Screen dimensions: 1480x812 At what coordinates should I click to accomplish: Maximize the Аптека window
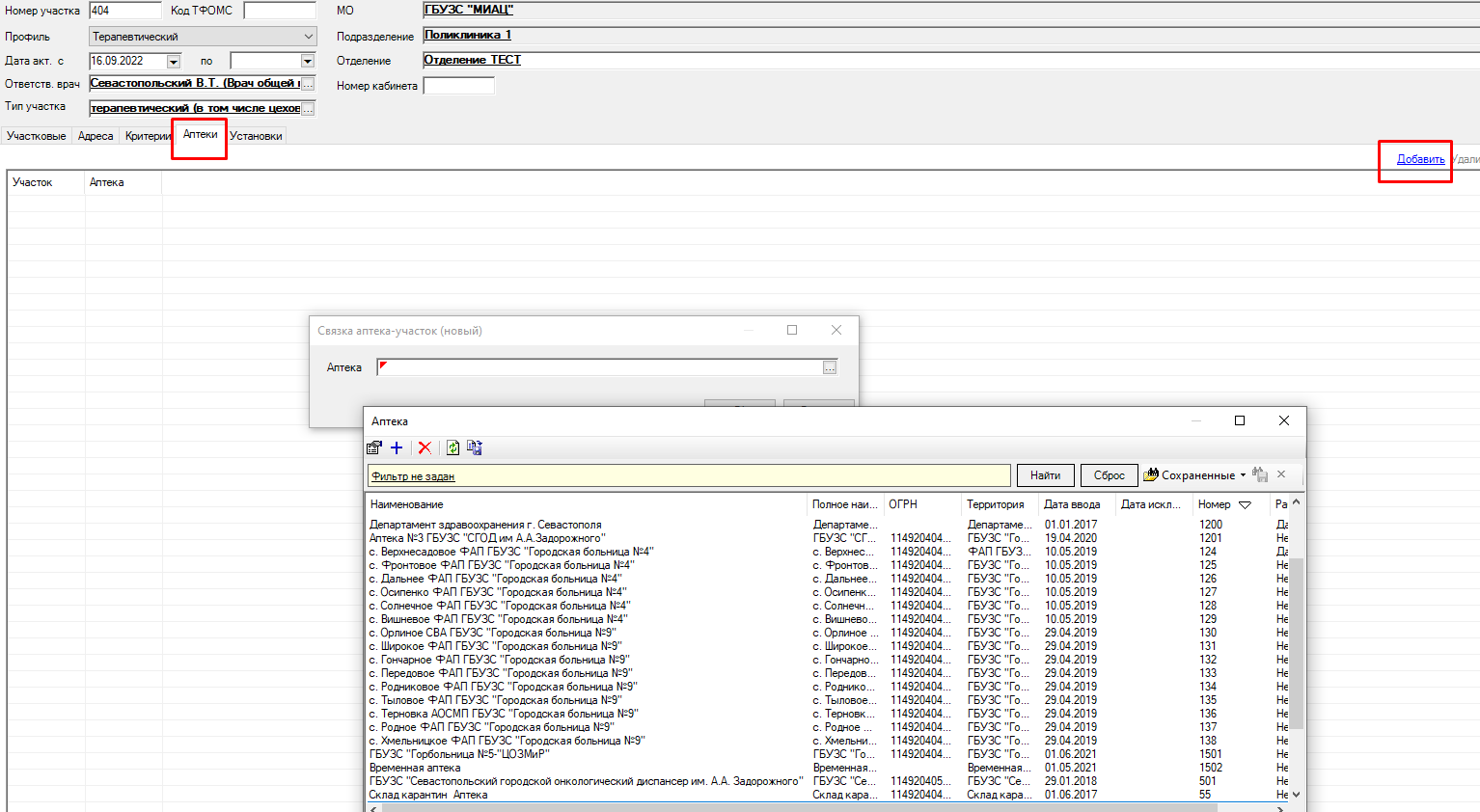(1240, 420)
